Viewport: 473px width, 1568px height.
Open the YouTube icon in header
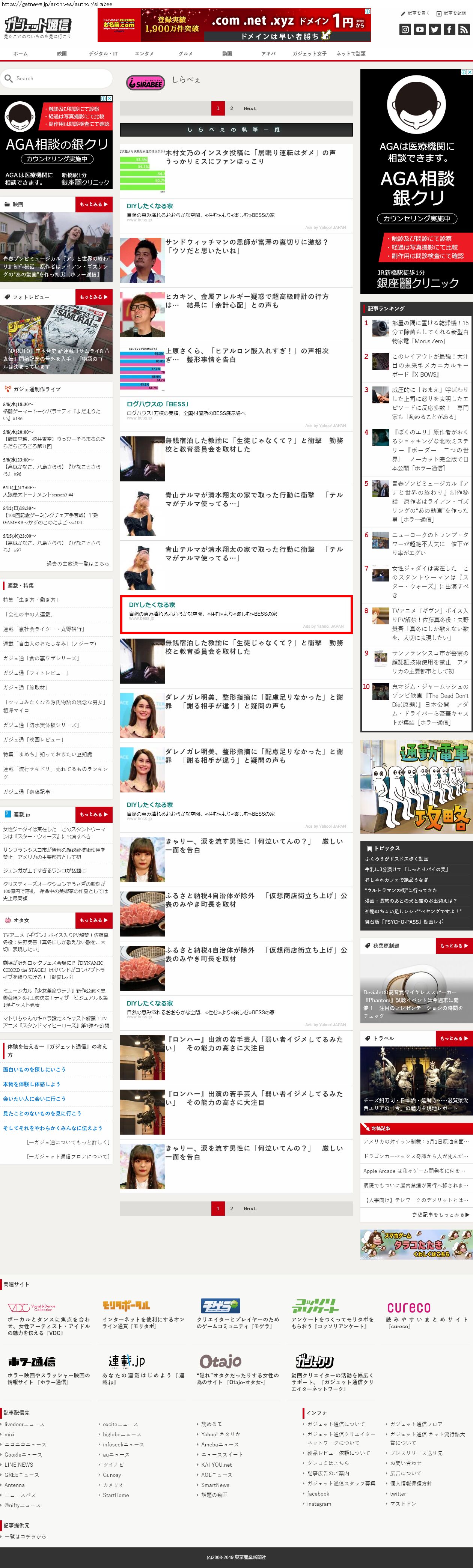[419, 29]
